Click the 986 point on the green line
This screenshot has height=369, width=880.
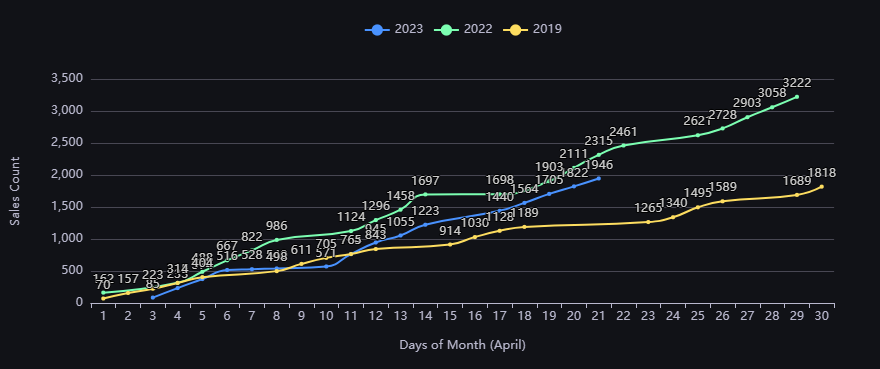pos(276,240)
